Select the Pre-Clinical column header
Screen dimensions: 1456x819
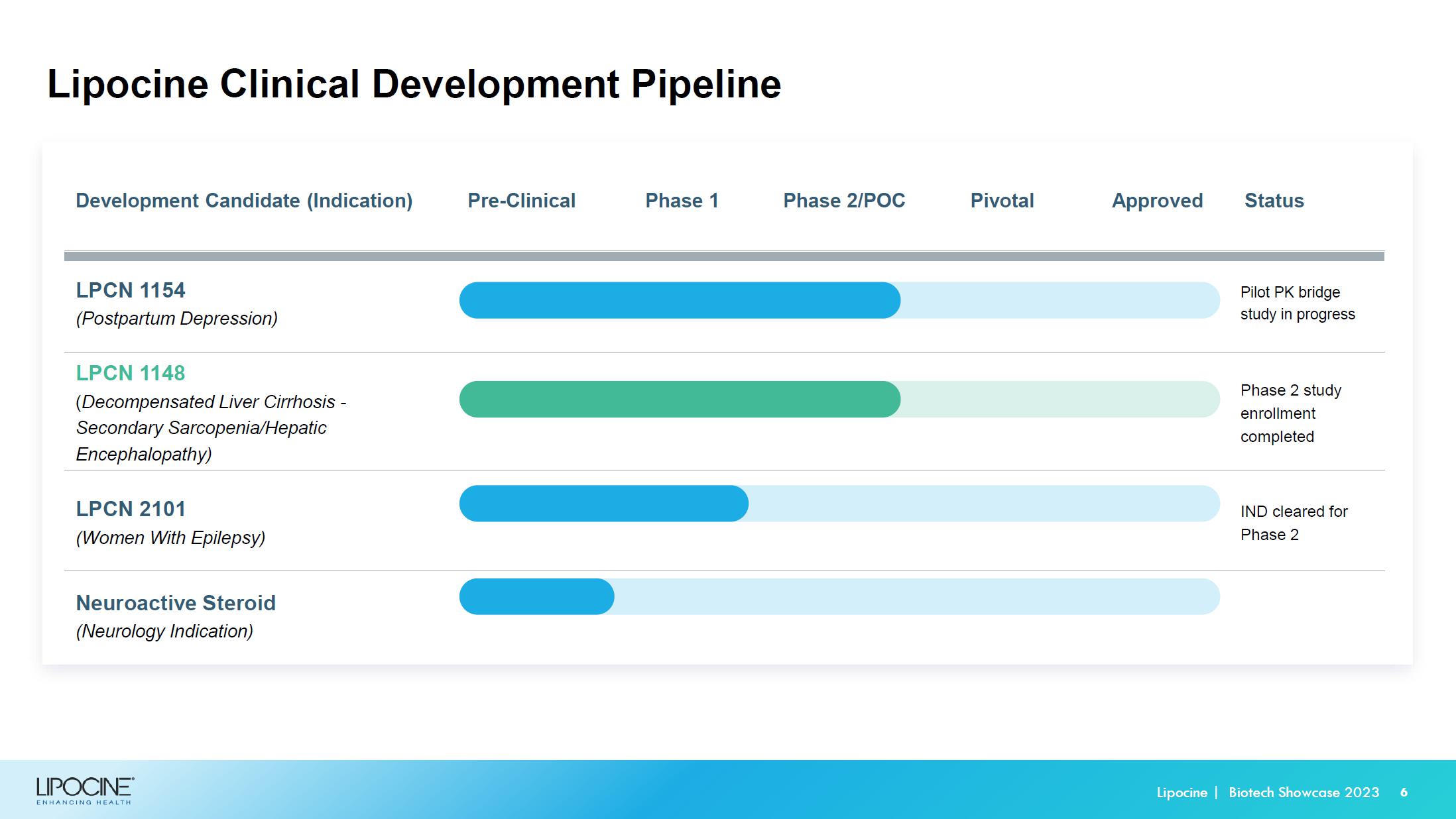tap(521, 201)
